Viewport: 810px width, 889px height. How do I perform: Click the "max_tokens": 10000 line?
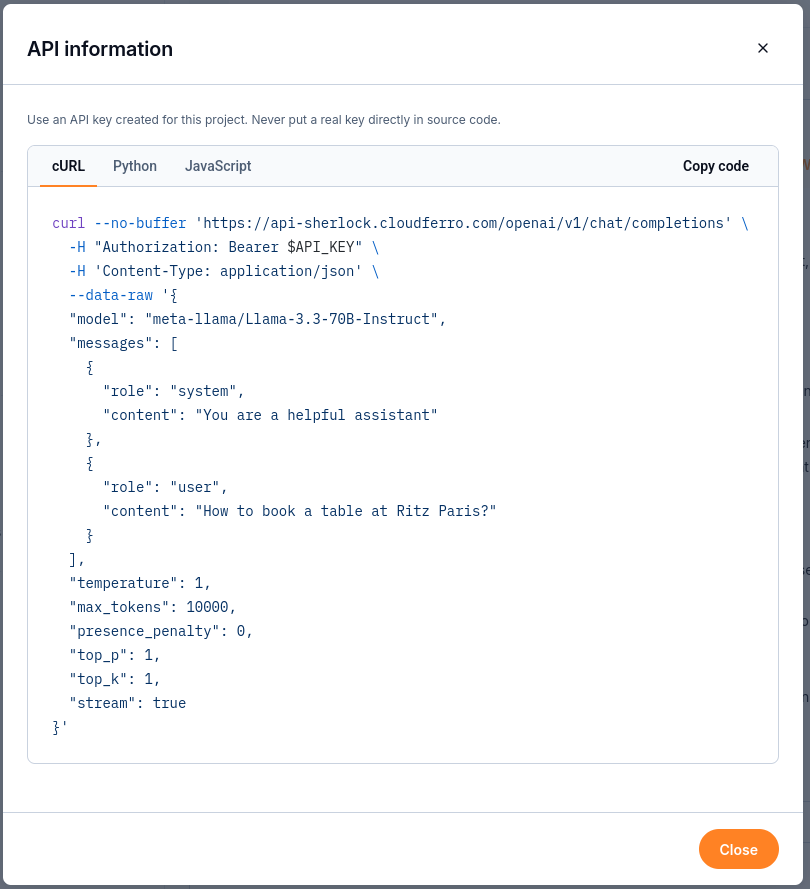[x=152, y=607]
